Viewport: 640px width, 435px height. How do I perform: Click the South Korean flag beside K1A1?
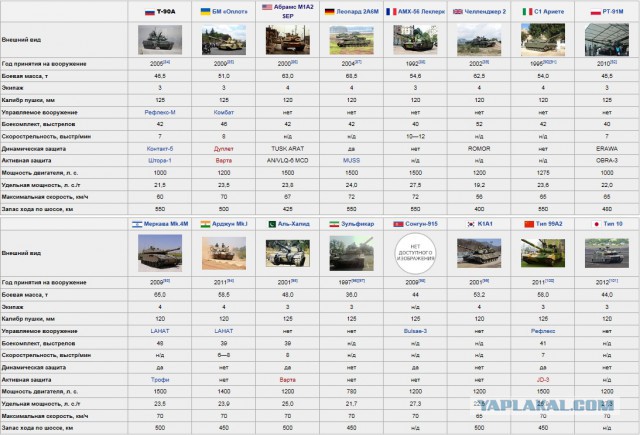point(471,224)
